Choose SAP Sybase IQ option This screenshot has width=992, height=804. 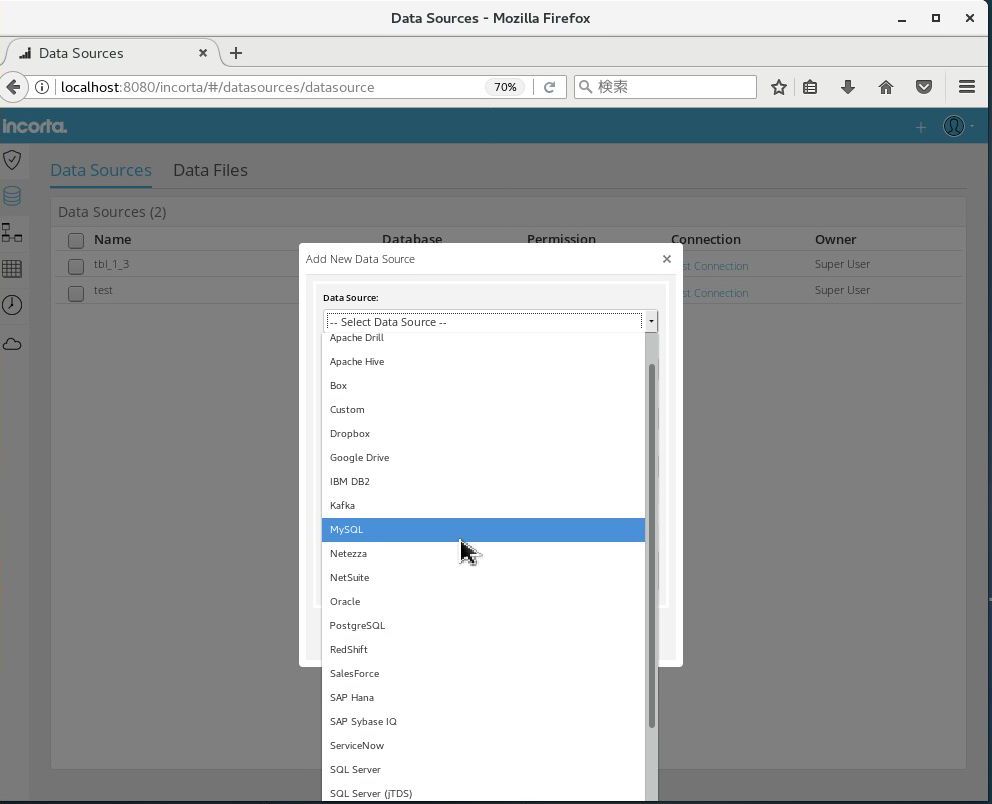click(483, 722)
